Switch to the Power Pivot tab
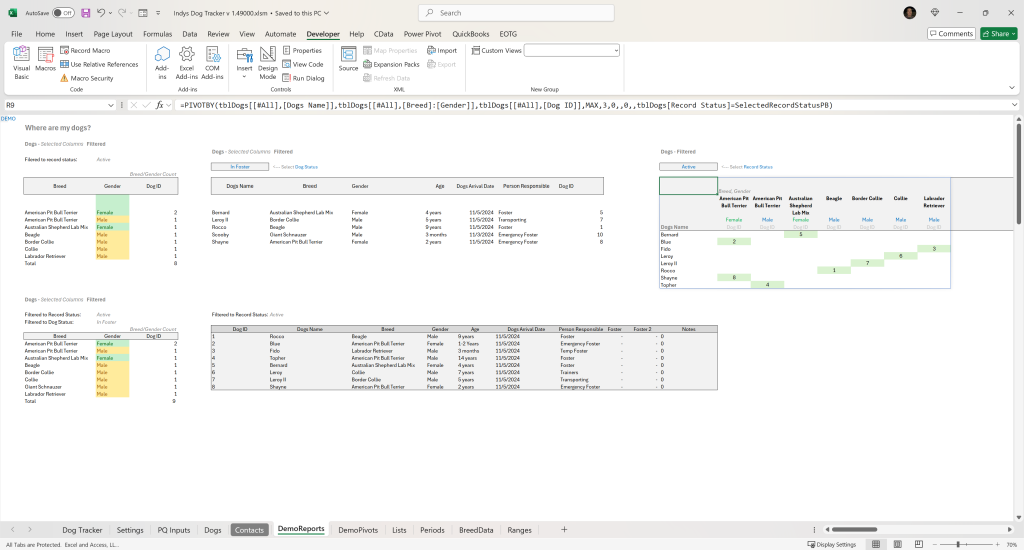The height and width of the screenshot is (550, 1024). pos(423,34)
